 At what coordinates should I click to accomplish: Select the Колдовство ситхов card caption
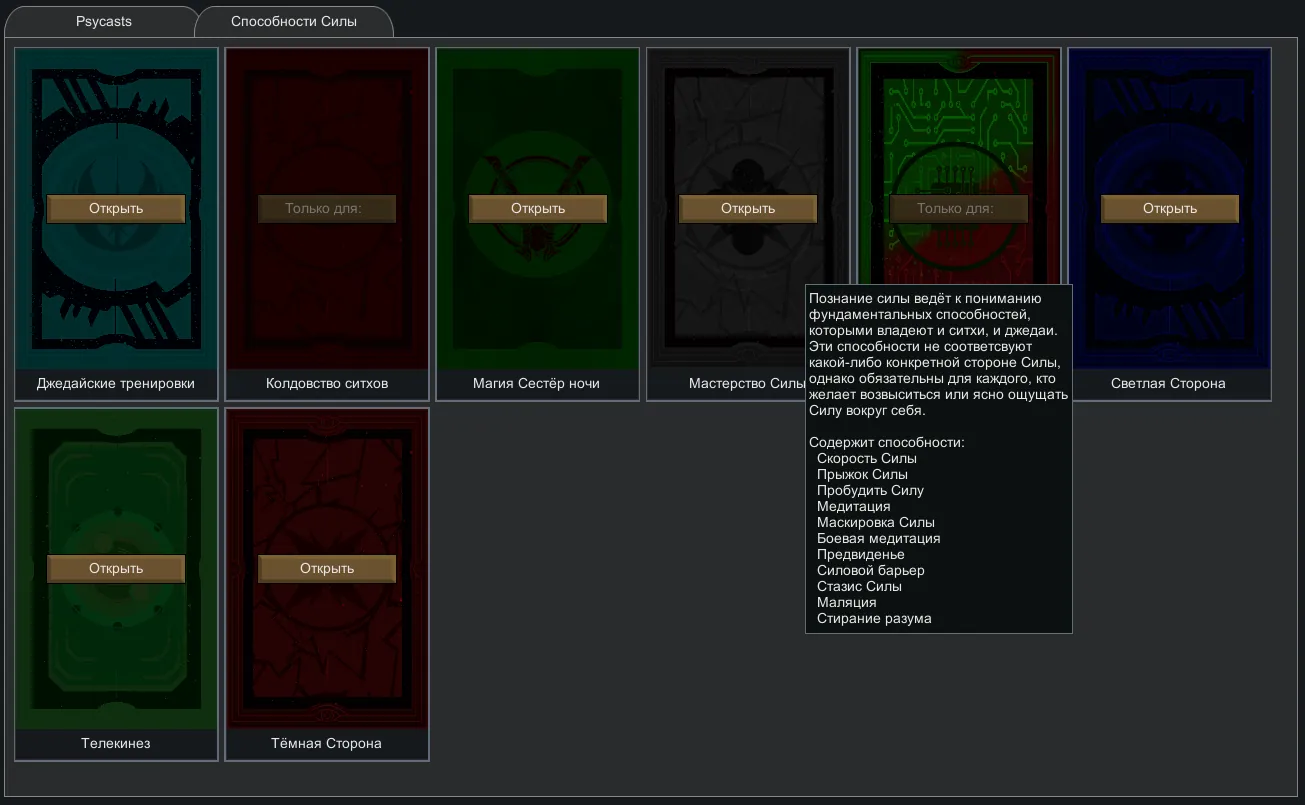coord(327,383)
